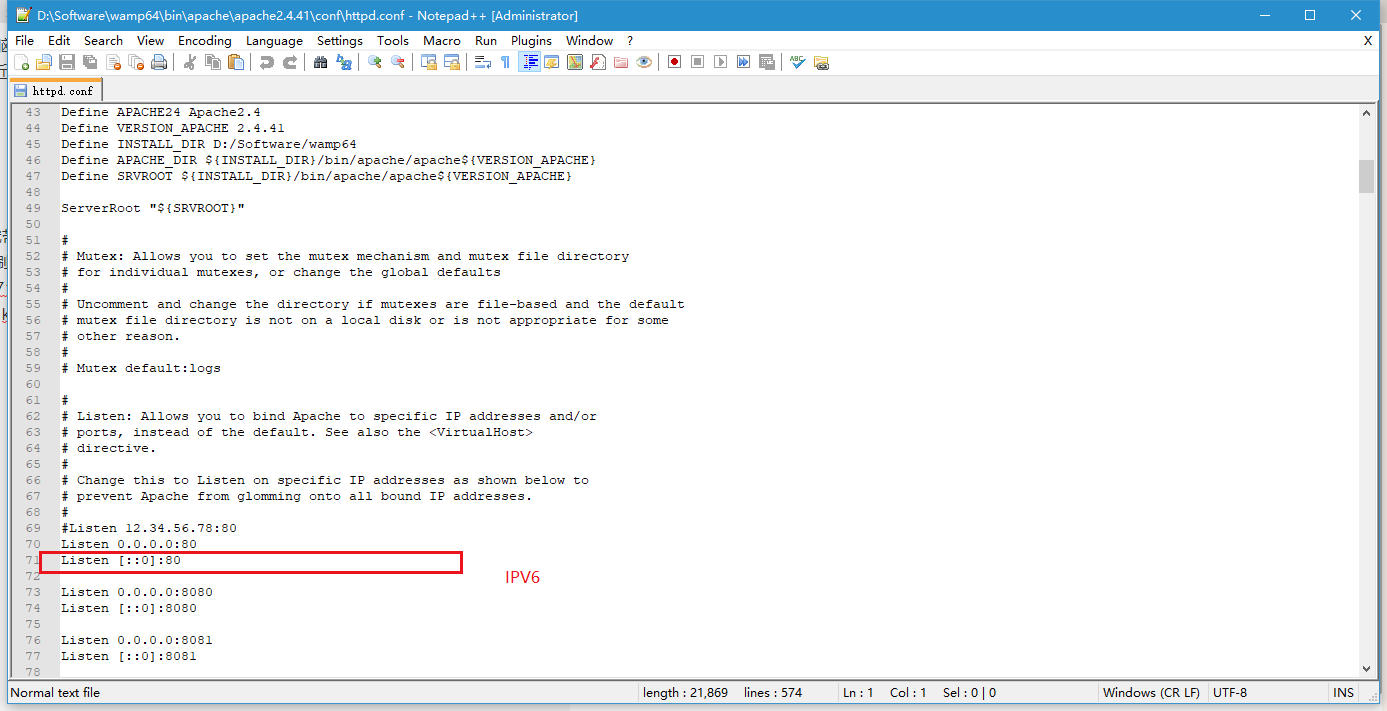Click the Paste clipboard icon
The height and width of the screenshot is (711, 1387).
pyautogui.click(x=235, y=62)
